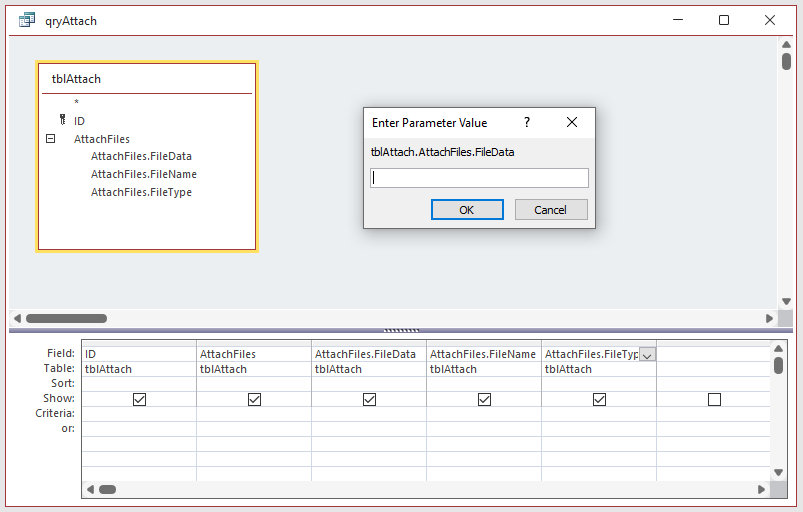Check Show box in the empty last column
Screen dimensions: 803x512
point(714,399)
